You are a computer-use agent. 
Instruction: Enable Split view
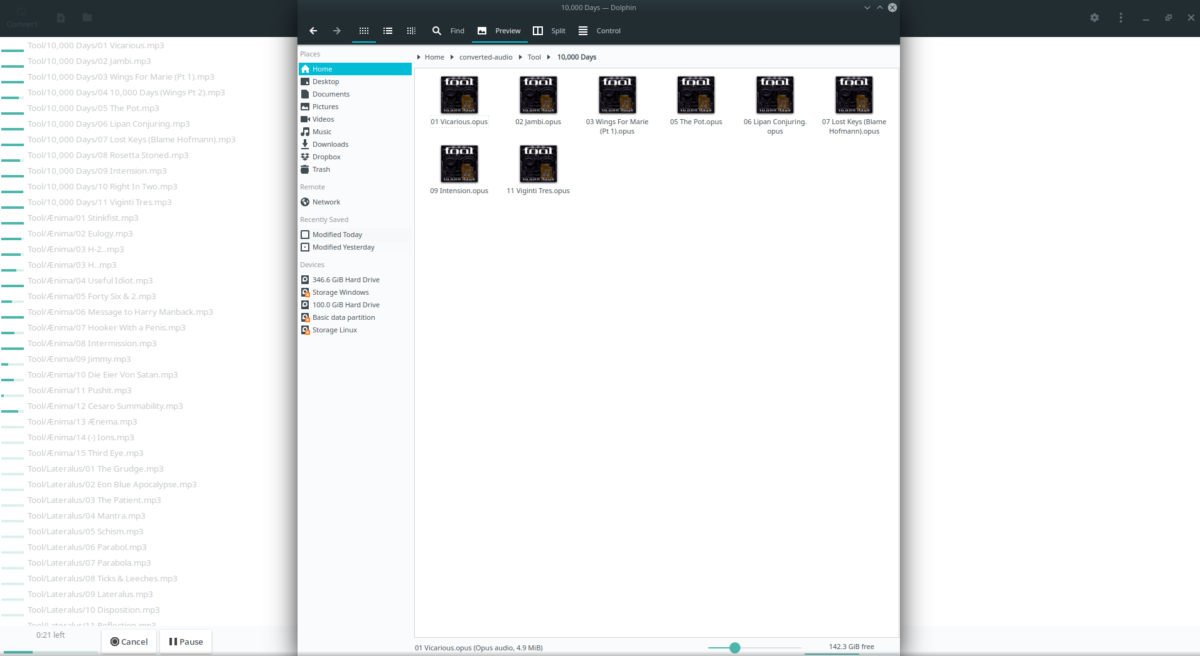pos(552,31)
